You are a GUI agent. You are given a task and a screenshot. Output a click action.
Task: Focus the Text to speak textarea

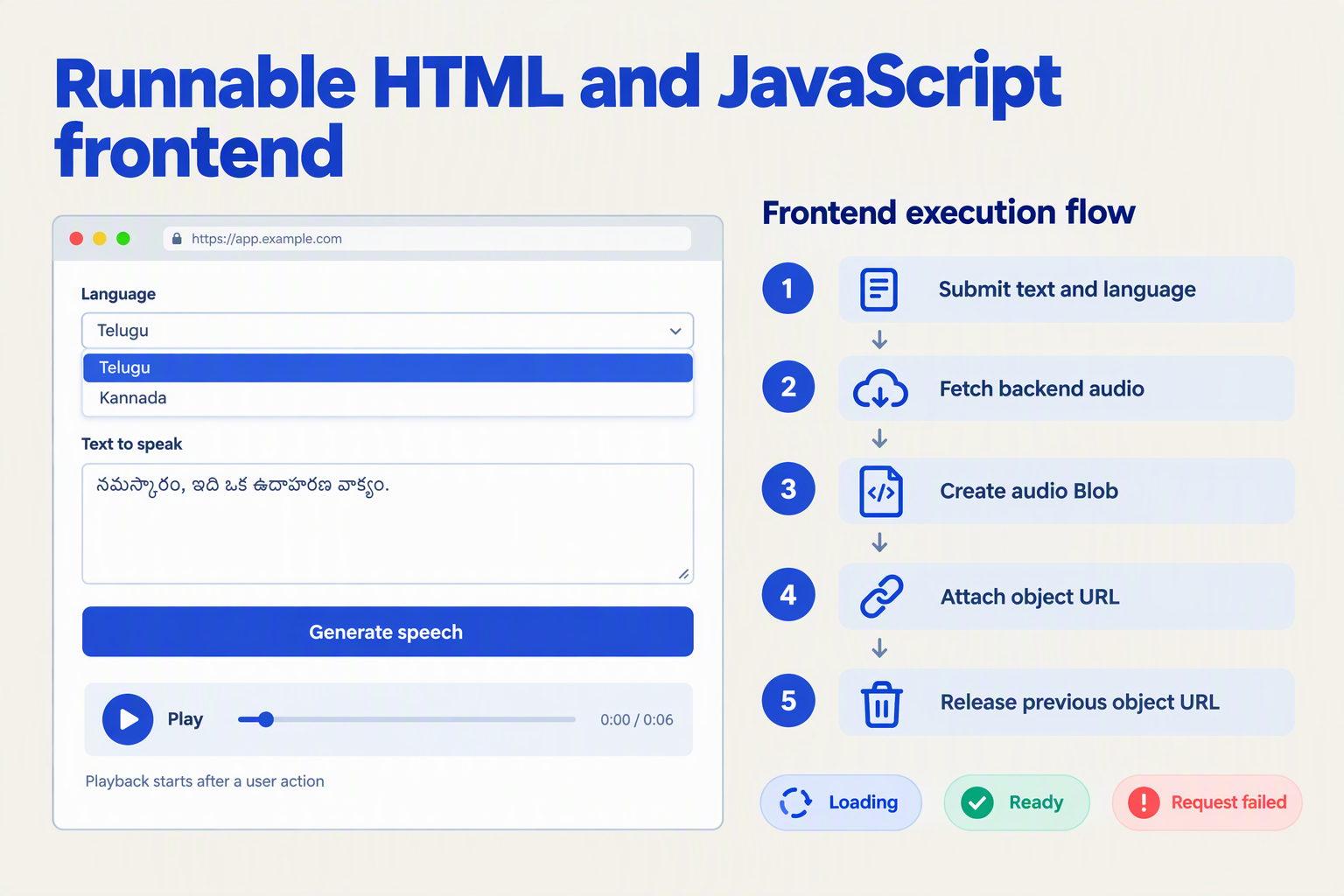tap(388, 523)
